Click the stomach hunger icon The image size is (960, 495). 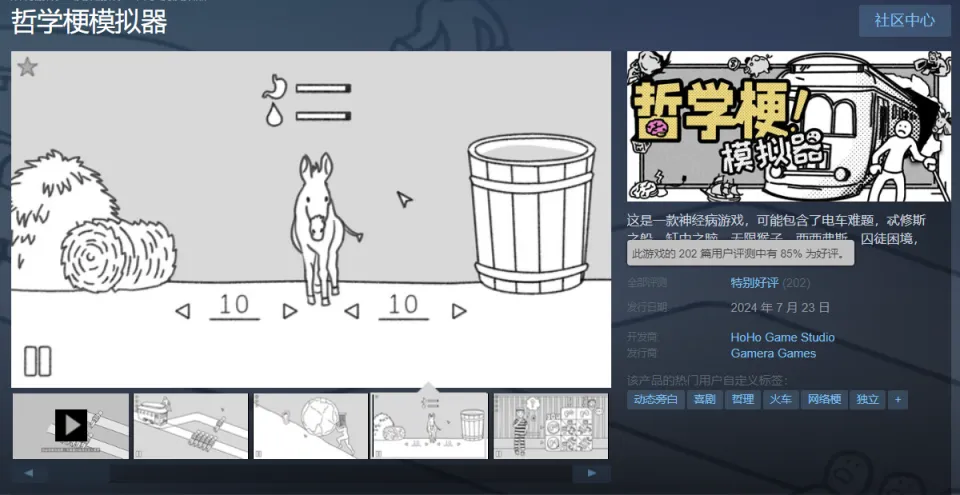point(271,88)
